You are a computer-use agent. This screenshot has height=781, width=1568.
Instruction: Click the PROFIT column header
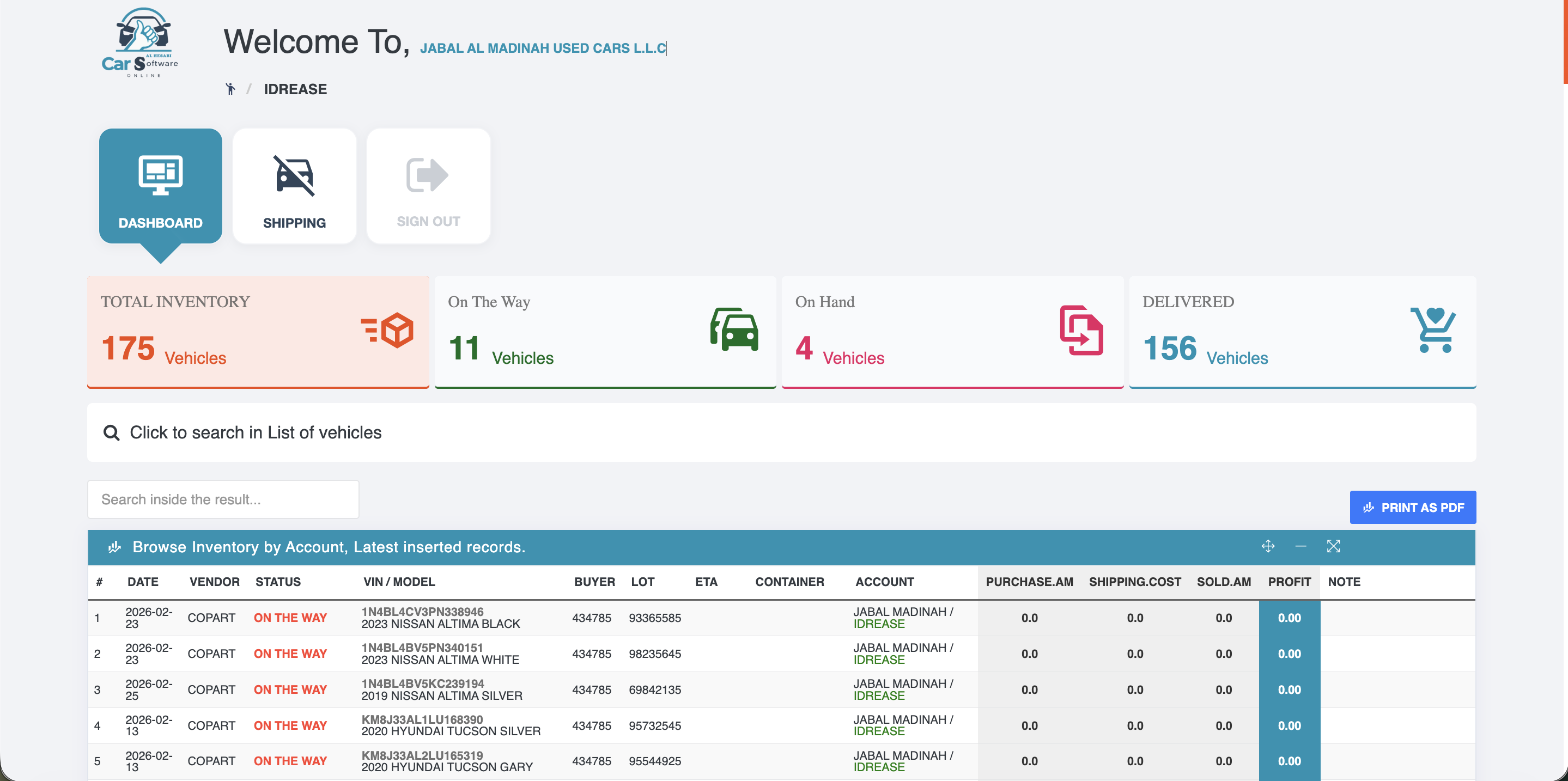click(x=1289, y=582)
